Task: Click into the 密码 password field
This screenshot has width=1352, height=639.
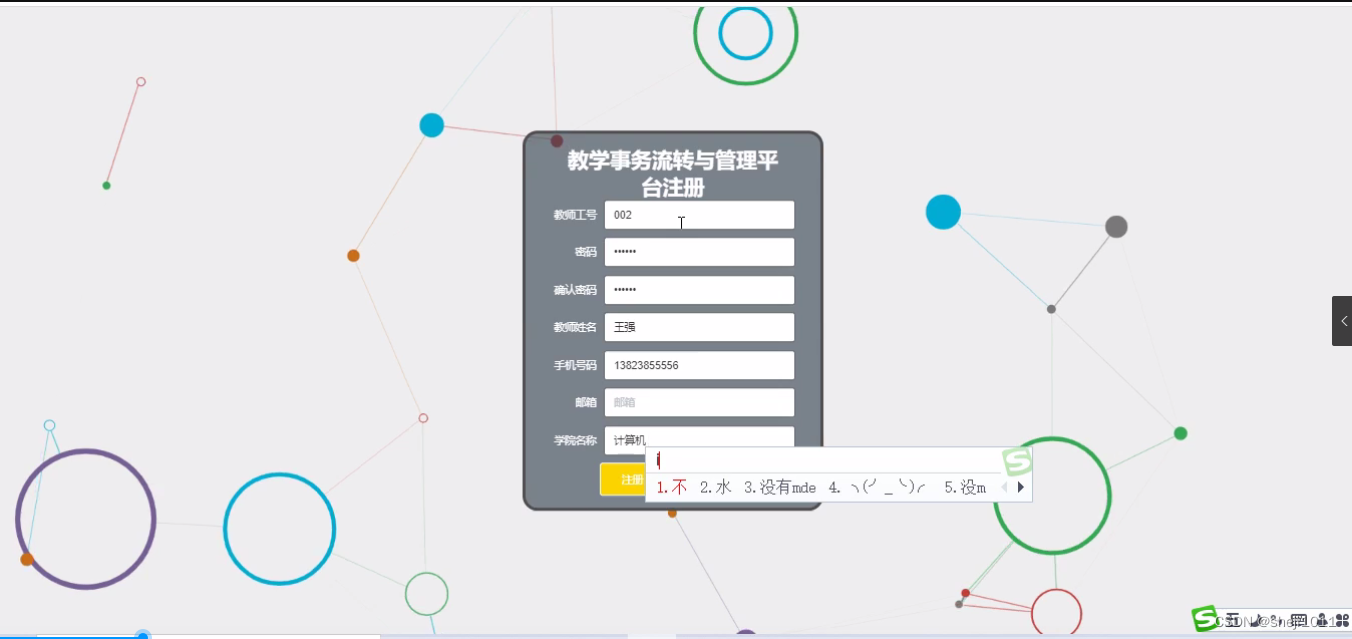Action: click(699, 252)
